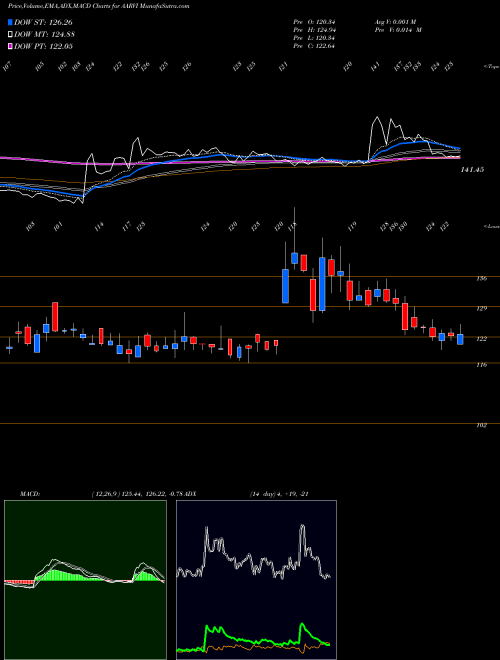The image size is (500, 660).
Task: Click the 'Pre O: 120.84' open value
Action: (x=314, y=22)
